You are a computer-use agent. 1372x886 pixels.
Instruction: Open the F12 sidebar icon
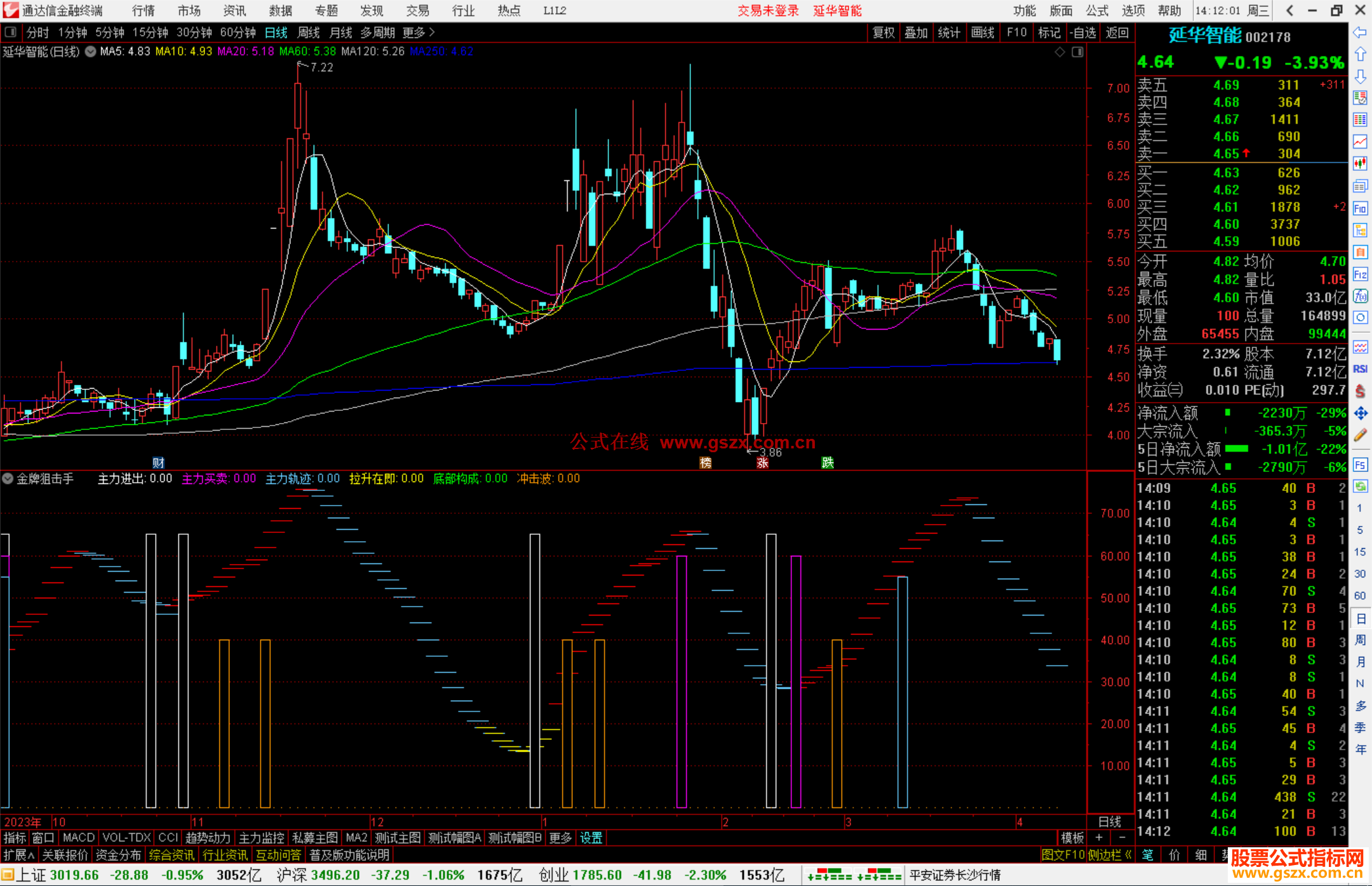coord(1360,274)
